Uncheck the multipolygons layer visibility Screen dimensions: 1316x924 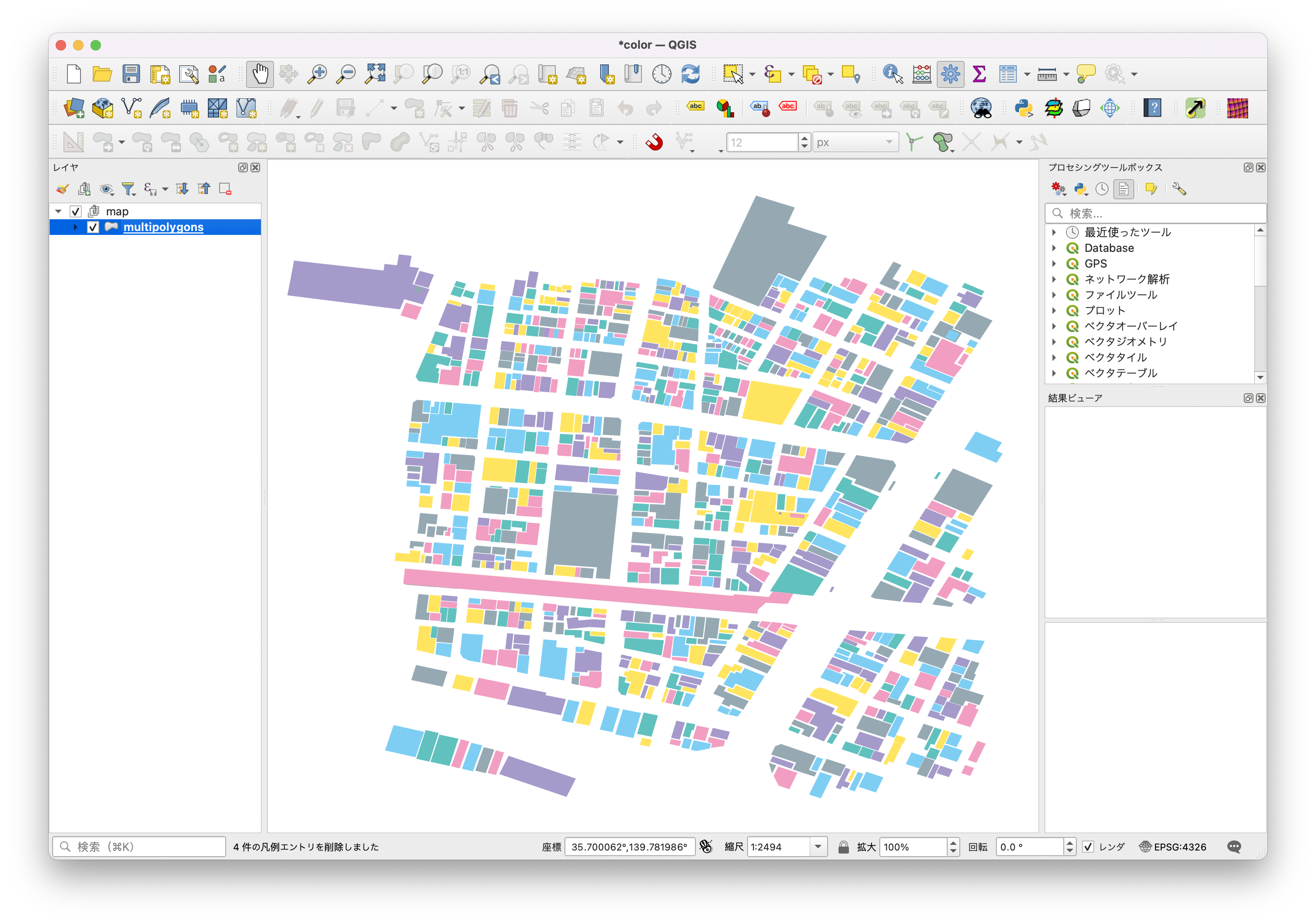pyautogui.click(x=94, y=227)
